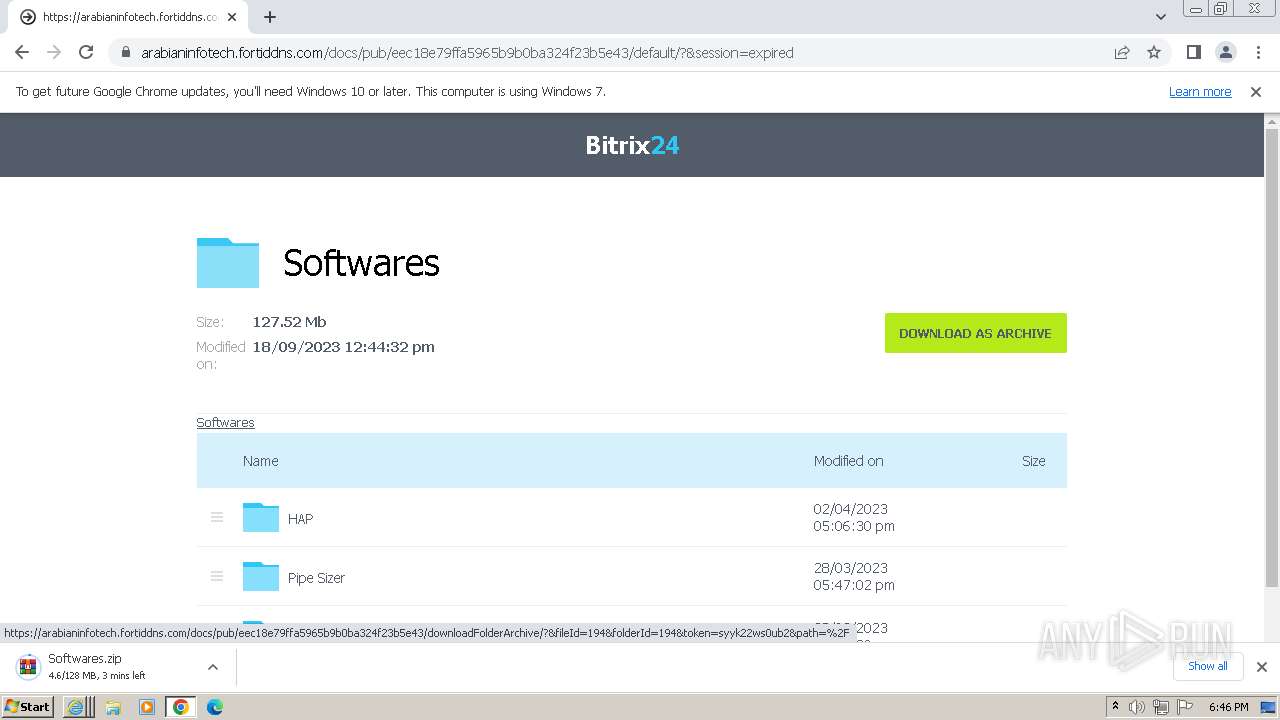
Task: Switch to Chrome taskbar icon
Action: (x=181, y=706)
